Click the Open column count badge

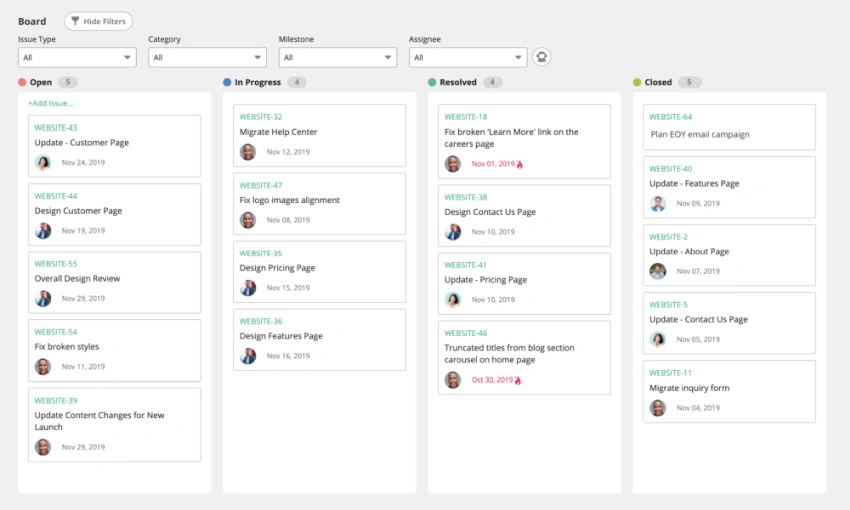(x=68, y=82)
